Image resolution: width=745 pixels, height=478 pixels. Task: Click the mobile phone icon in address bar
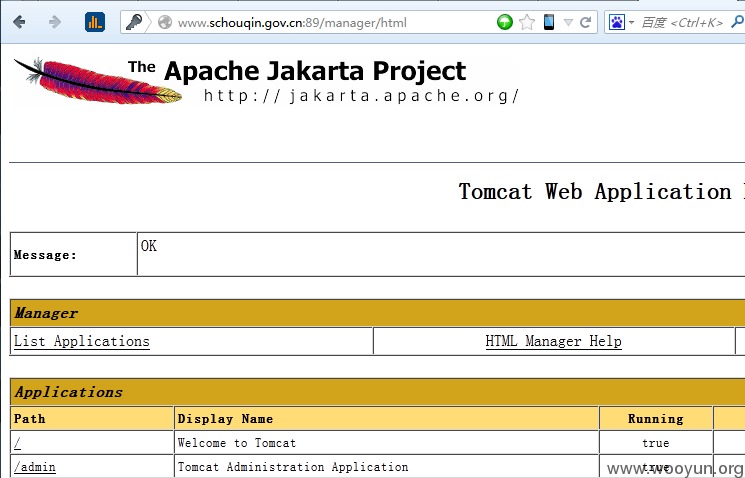click(549, 22)
